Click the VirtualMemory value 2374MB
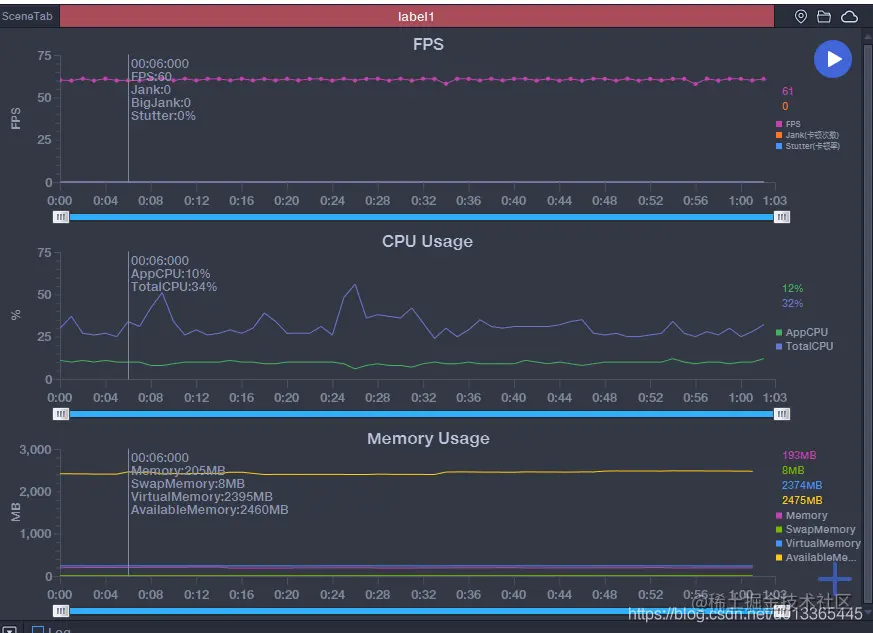 point(802,485)
